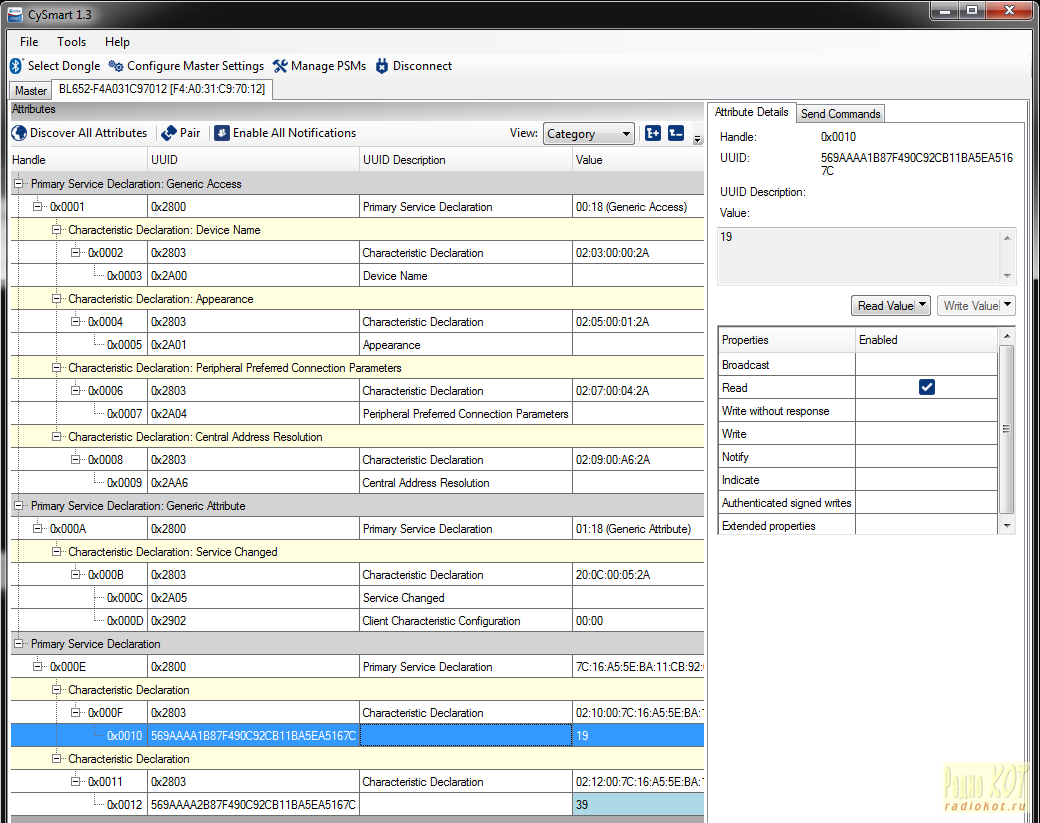
Task: Click the 'Authenticated signed writes' property label
Action: 787,503
